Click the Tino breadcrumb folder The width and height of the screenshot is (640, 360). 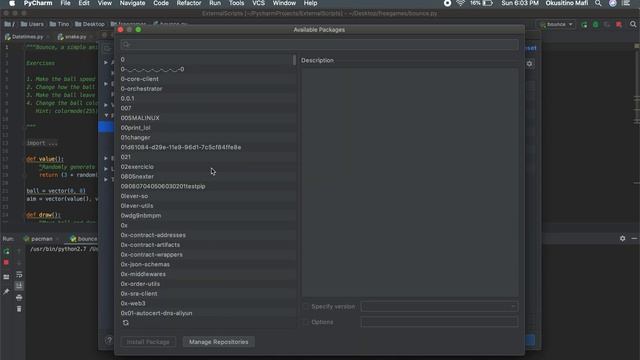[60, 24]
